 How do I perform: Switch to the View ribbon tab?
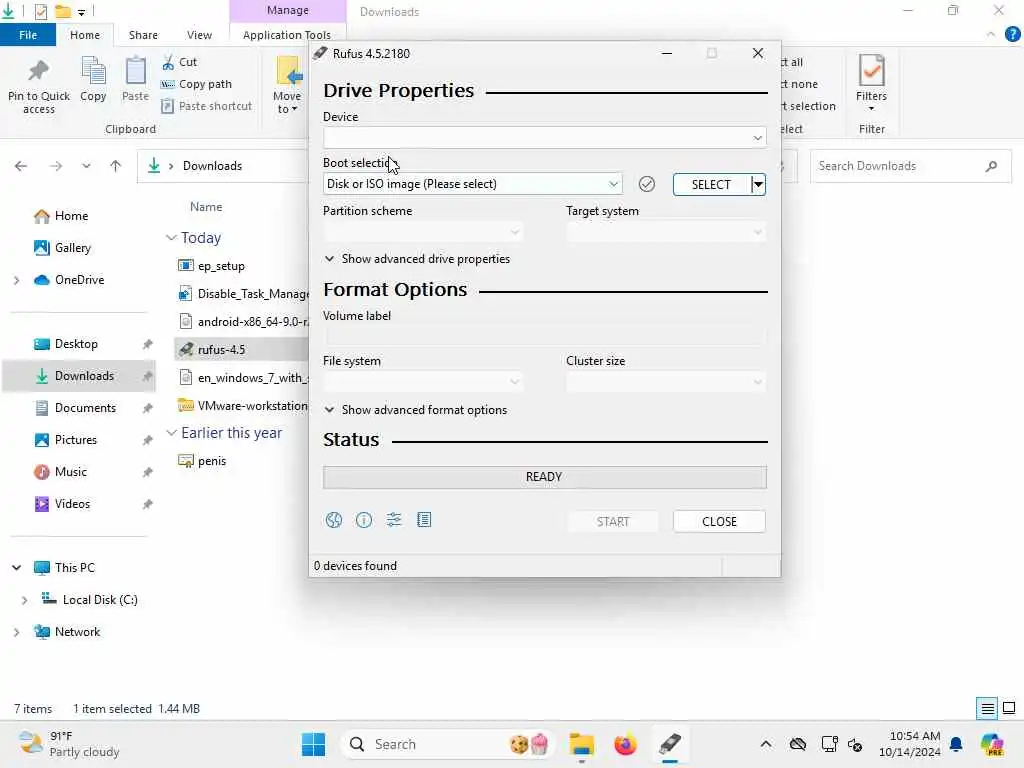click(x=199, y=35)
